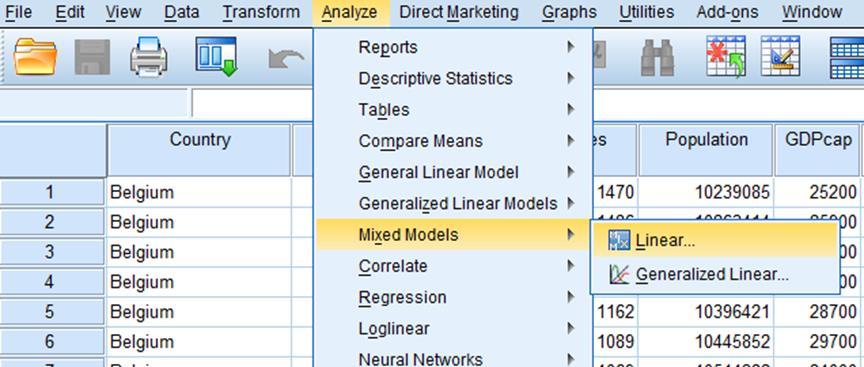
Task: Click the Undo arrow icon
Action: pos(286,58)
